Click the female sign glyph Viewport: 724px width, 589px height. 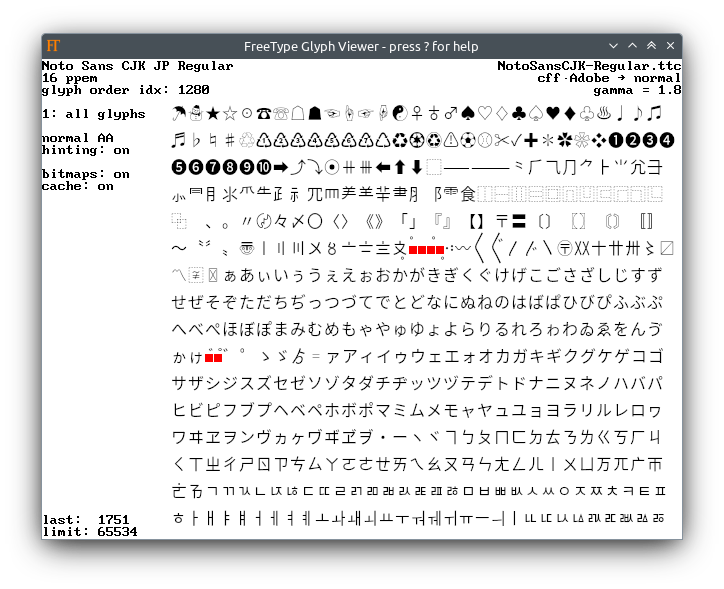coord(417,113)
